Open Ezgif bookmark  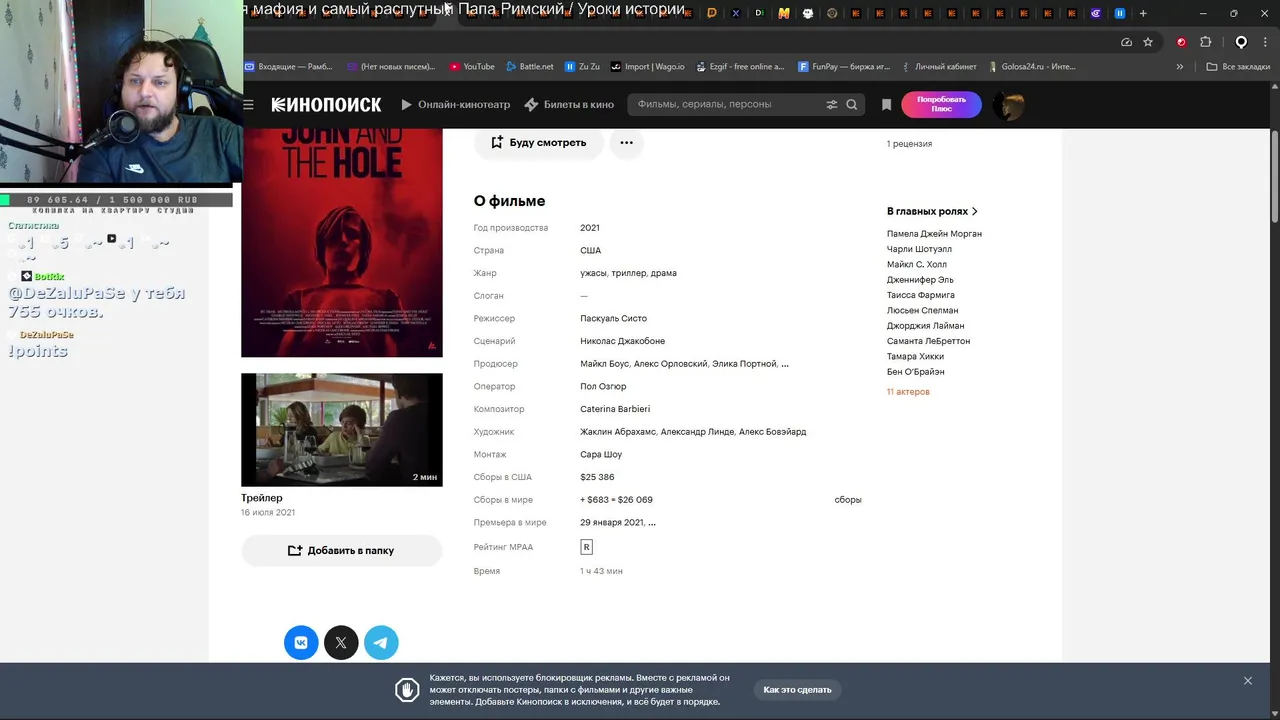739,67
